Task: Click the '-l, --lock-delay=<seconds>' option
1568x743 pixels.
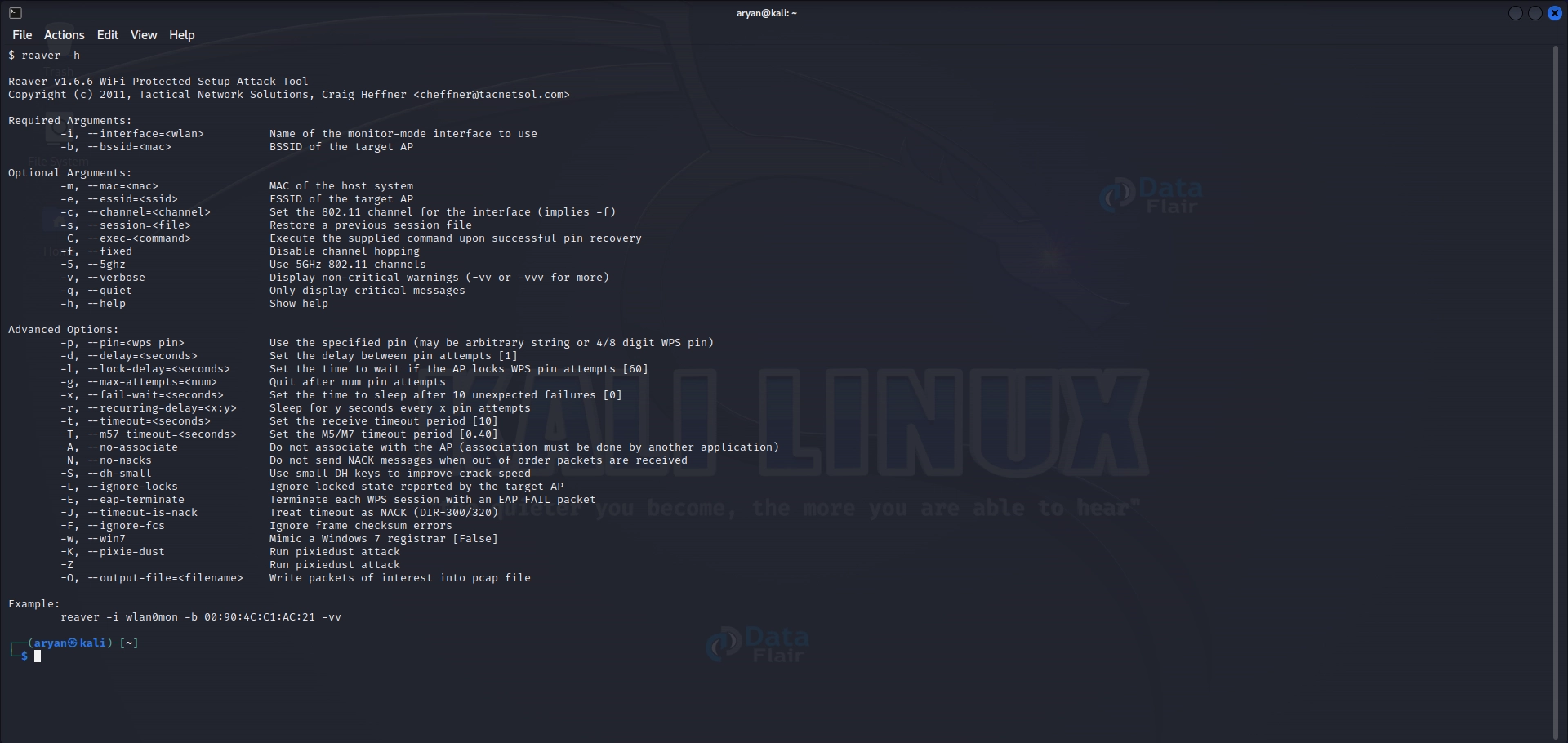Action: coord(145,369)
